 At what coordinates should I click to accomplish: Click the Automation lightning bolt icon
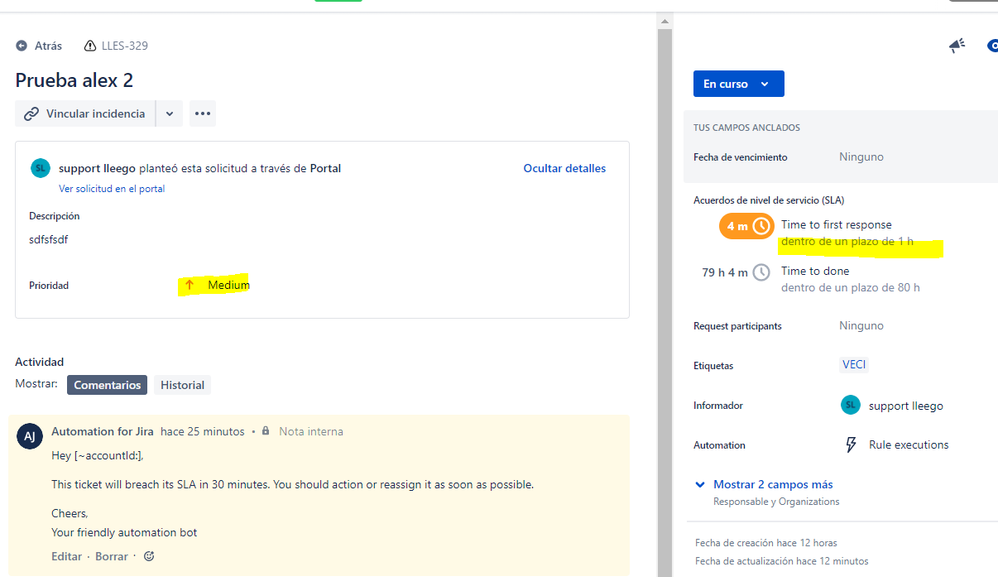pyautogui.click(x=851, y=445)
